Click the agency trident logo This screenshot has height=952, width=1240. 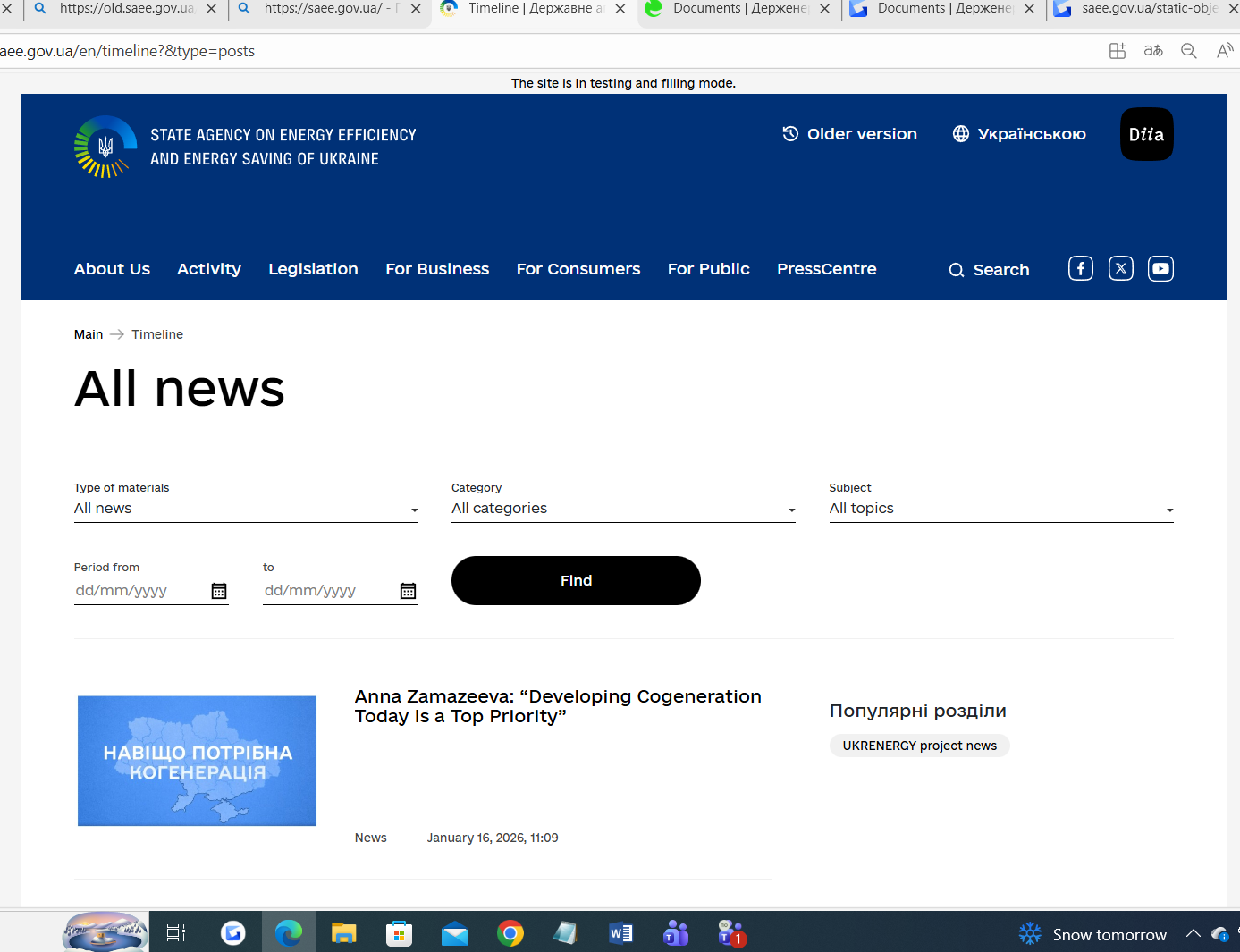click(105, 147)
